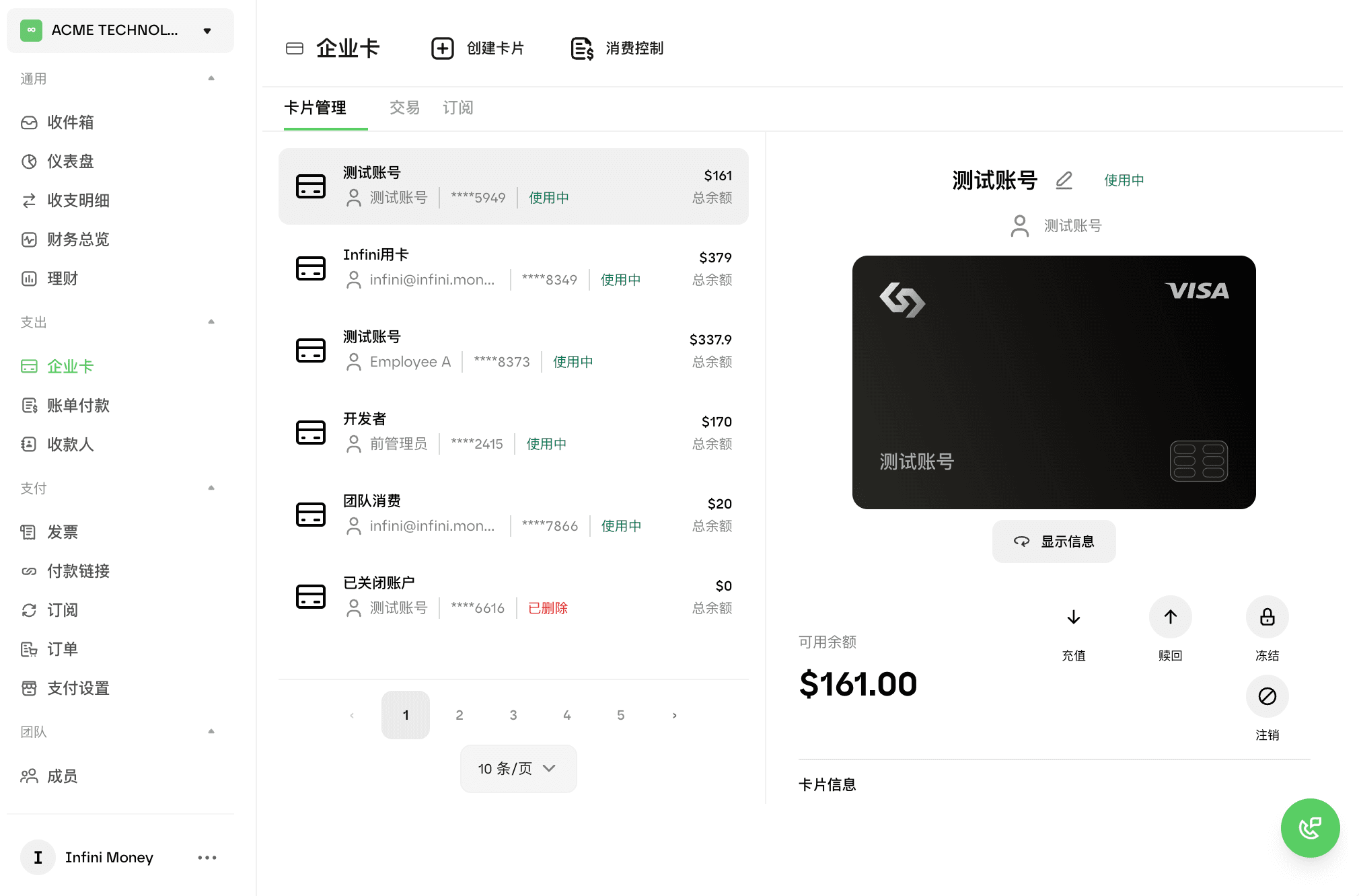Viewport: 1359px width, 896px height.
Task: Collapse the 通用 sidebar section
Action: pyautogui.click(x=211, y=79)
